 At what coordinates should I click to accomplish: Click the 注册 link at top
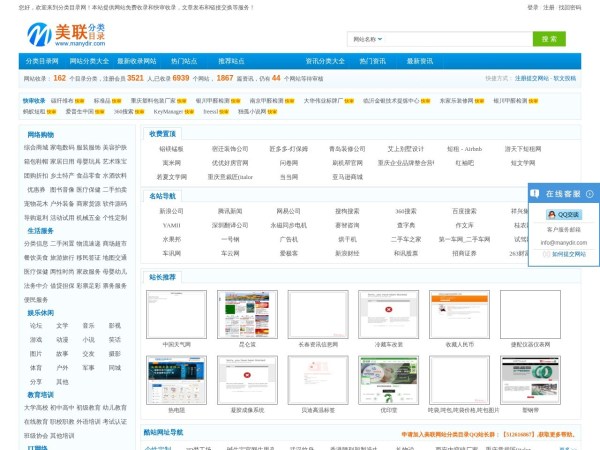pyautogui.click(x=549, y=7)
